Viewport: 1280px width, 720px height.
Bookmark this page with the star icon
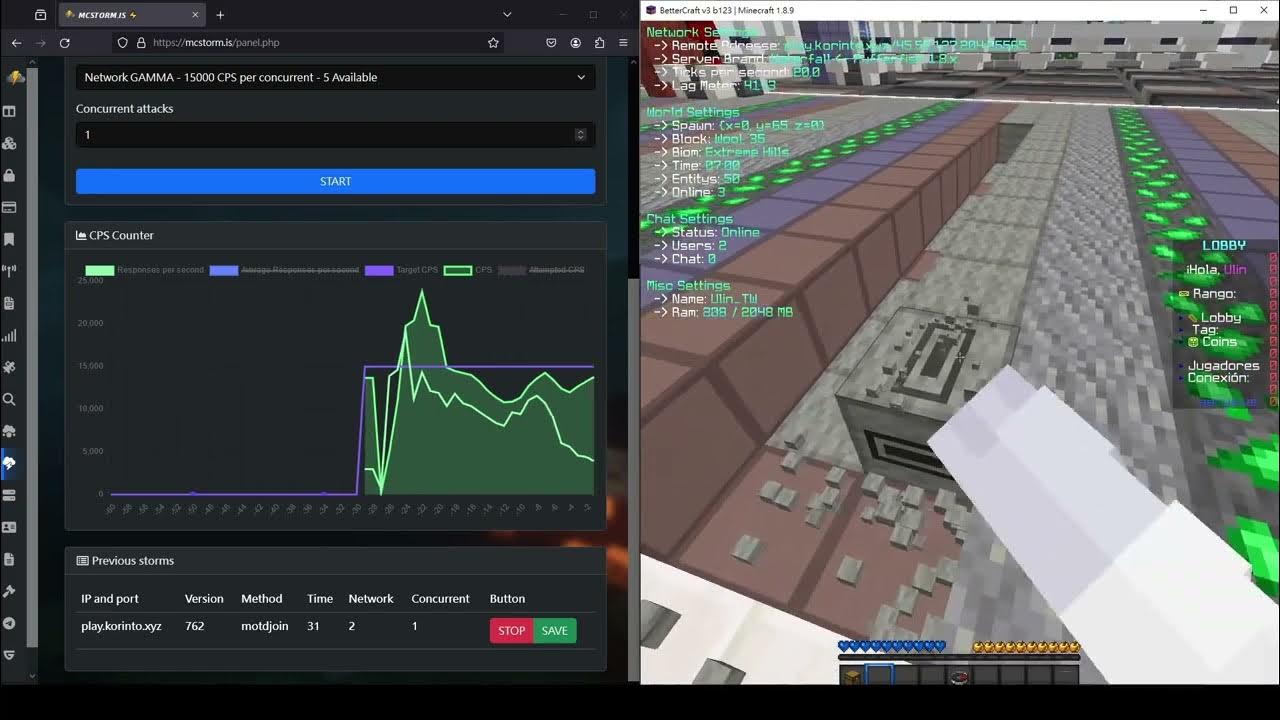(493, 43)
